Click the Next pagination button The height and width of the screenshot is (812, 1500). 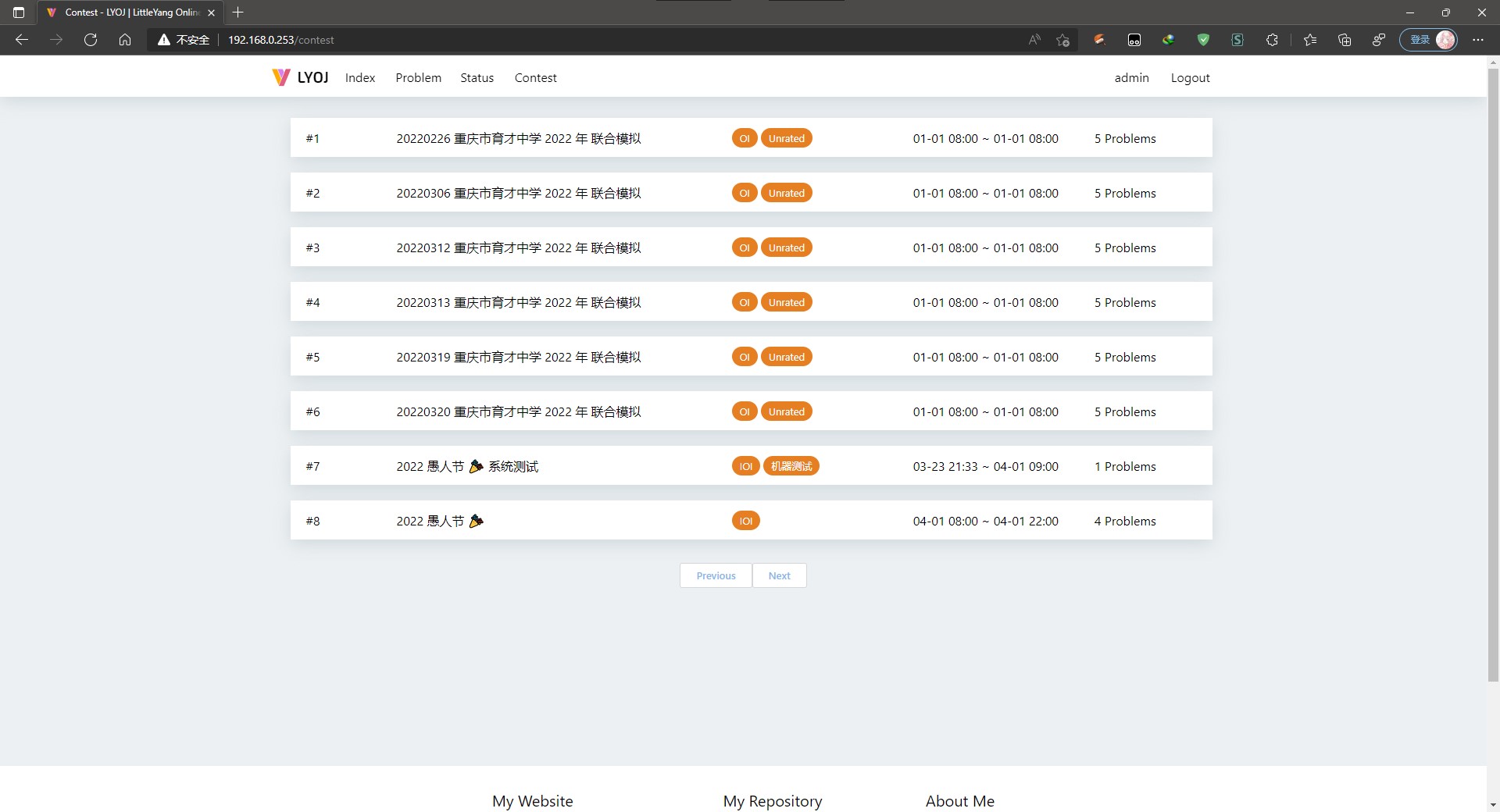tap(779, 575)
